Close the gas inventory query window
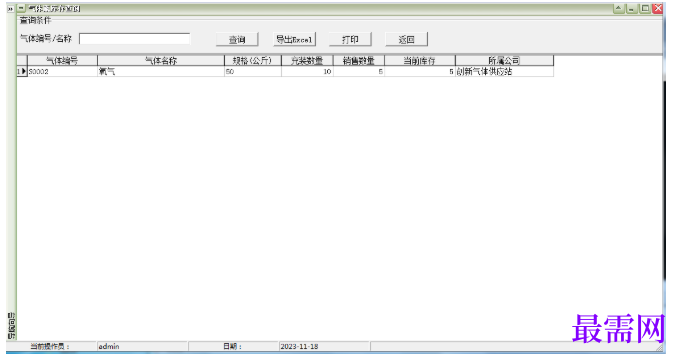 click(x=657, y=8)
